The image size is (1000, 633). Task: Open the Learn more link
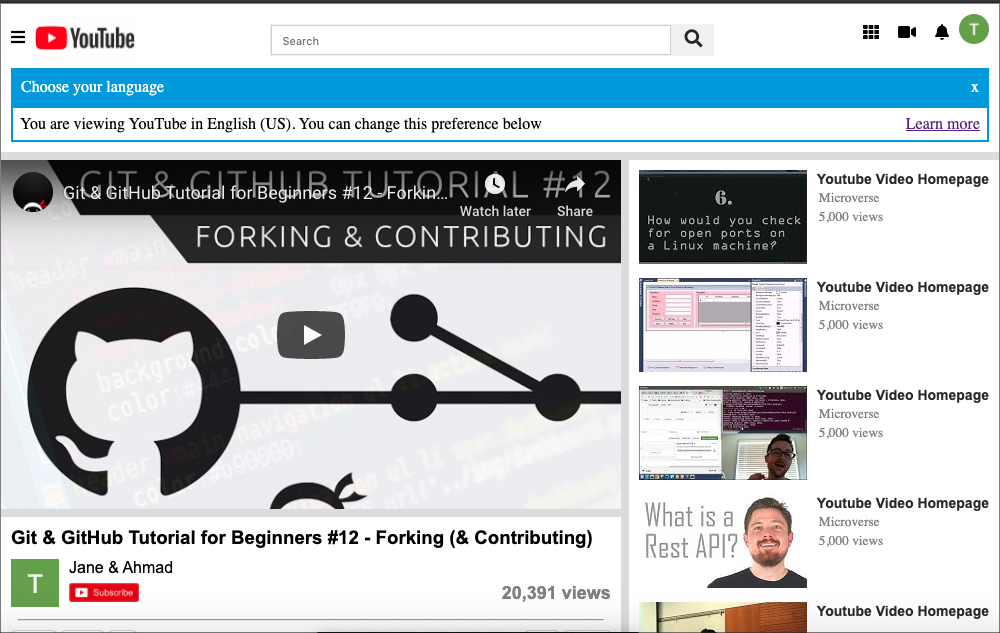942,124
